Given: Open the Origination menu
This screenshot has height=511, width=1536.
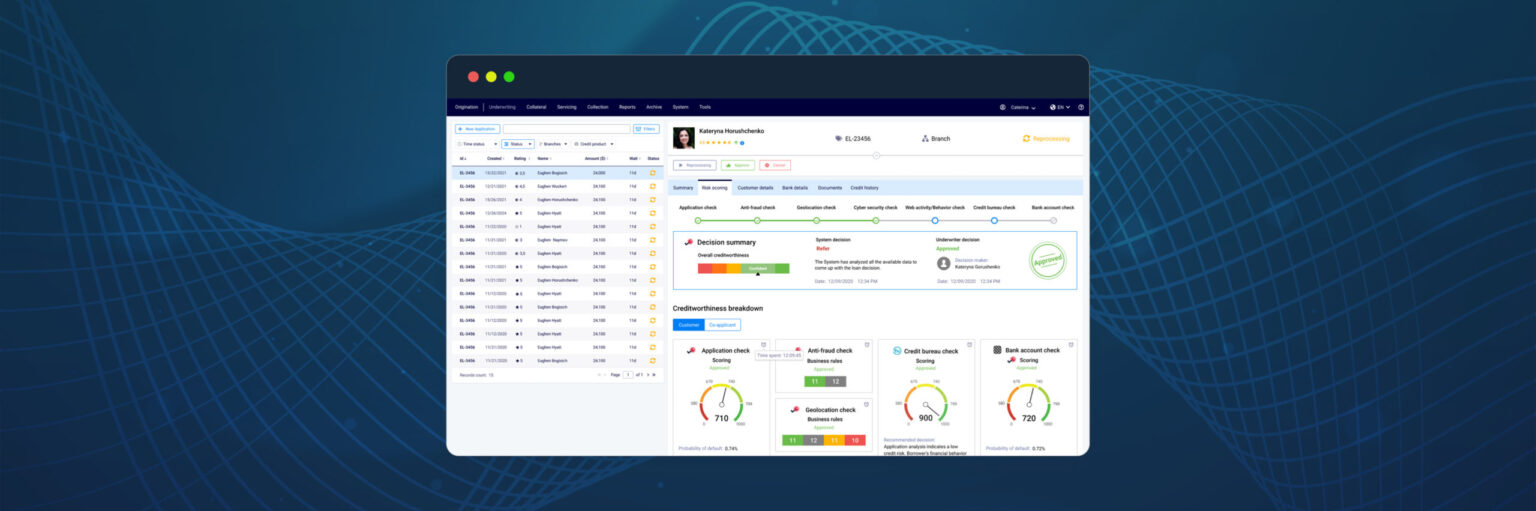Looking at the screenshot, I should (467, 107).
